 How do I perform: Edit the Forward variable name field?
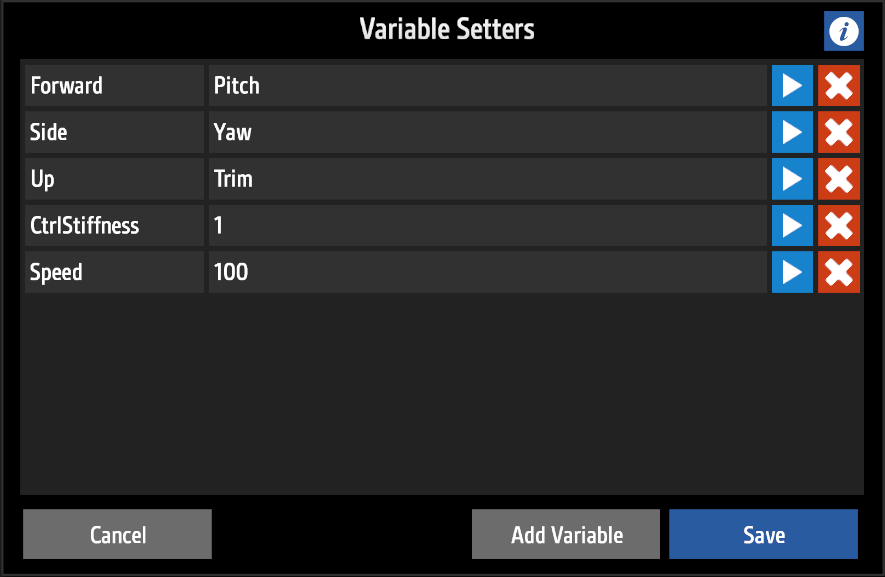pyautogui.click(x=114, y=86)
